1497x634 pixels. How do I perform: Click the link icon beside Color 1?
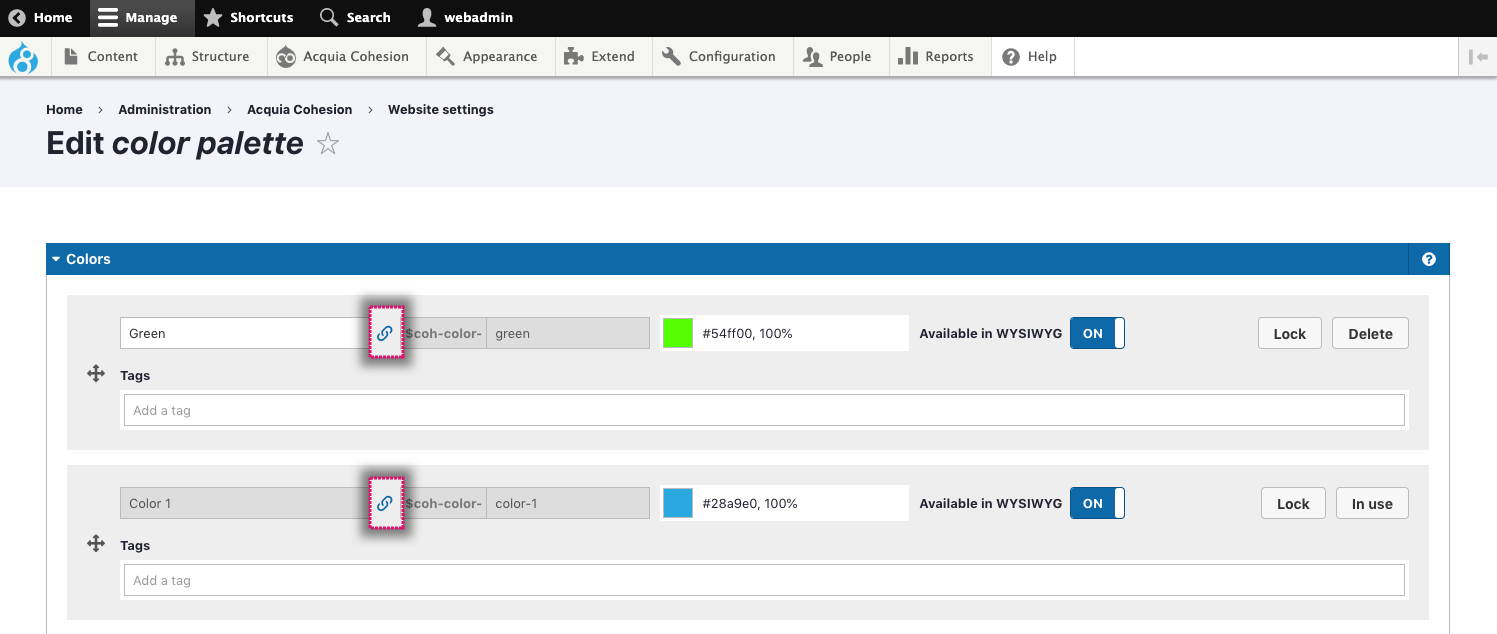[385, 503]
